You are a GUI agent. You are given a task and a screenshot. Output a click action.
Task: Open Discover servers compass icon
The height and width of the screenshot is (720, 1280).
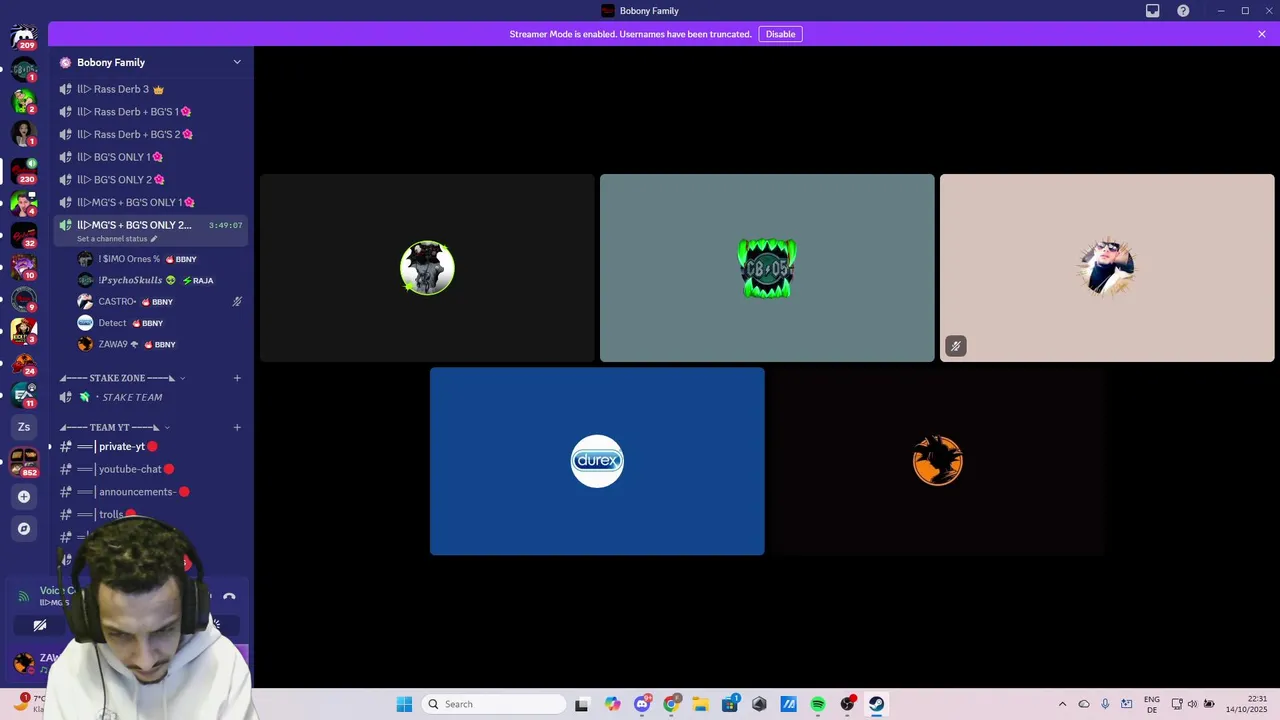click(x=24, y=528)
